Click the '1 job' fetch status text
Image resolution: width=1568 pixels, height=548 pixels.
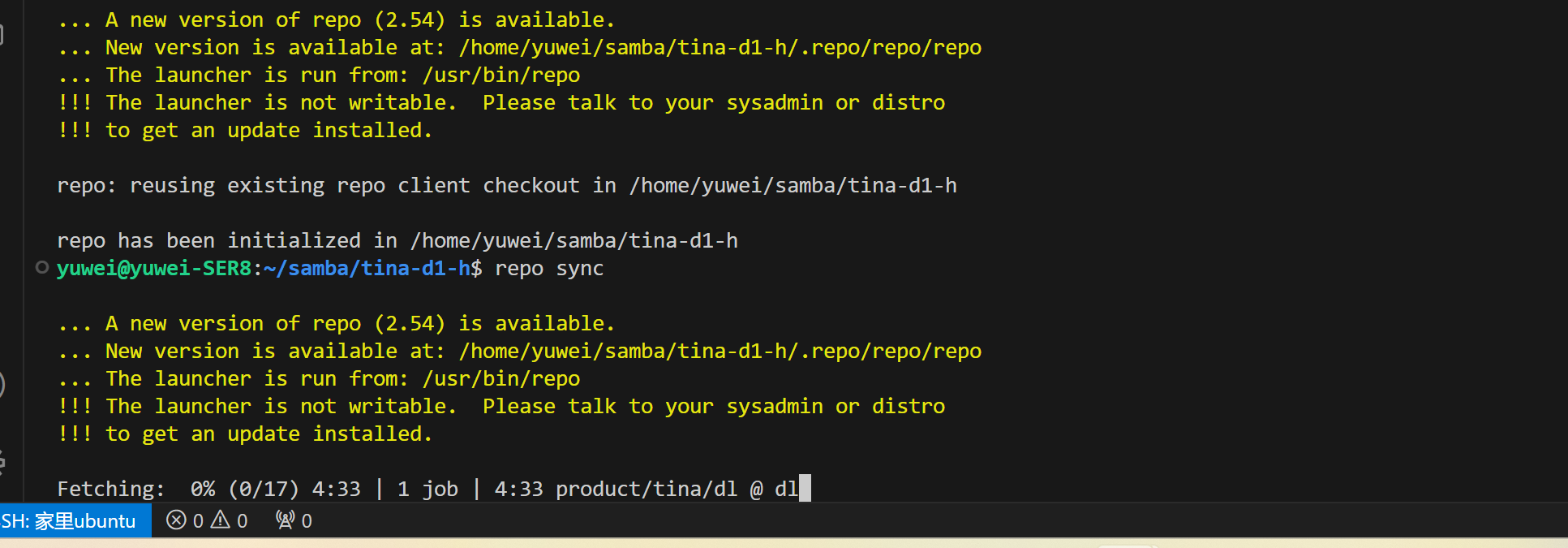[x=427, y=490]
